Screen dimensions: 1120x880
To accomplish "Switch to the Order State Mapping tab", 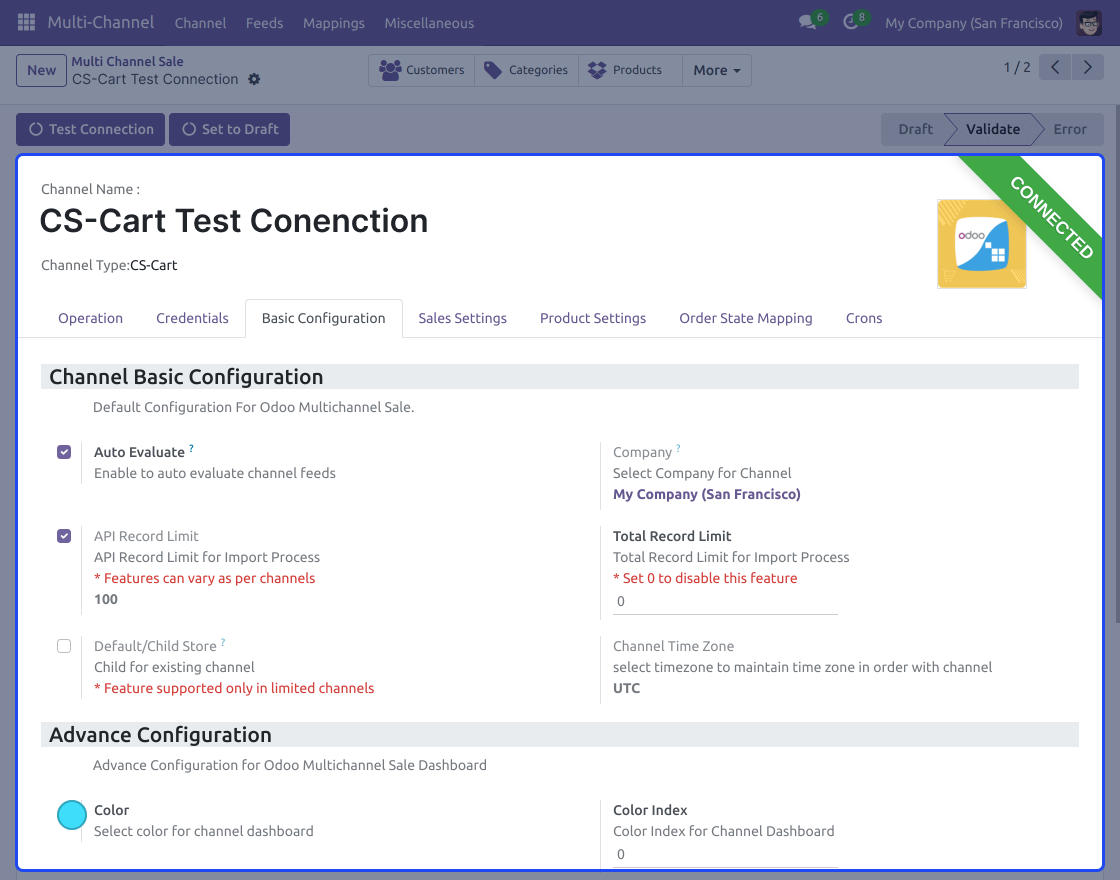I will (x=746, y=318).
